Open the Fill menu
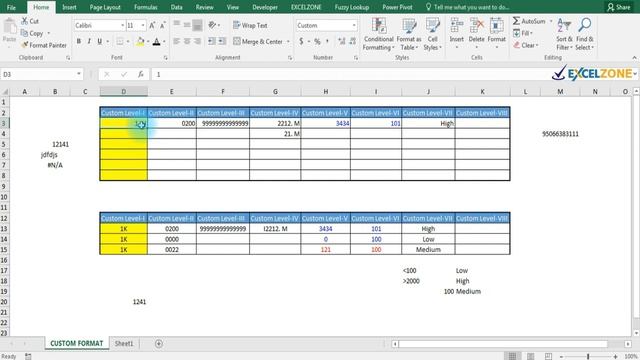 point(522,33)
